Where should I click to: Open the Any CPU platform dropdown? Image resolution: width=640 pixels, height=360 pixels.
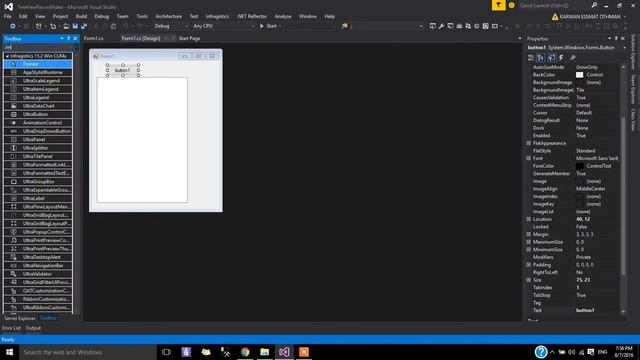tap(223, 26)
